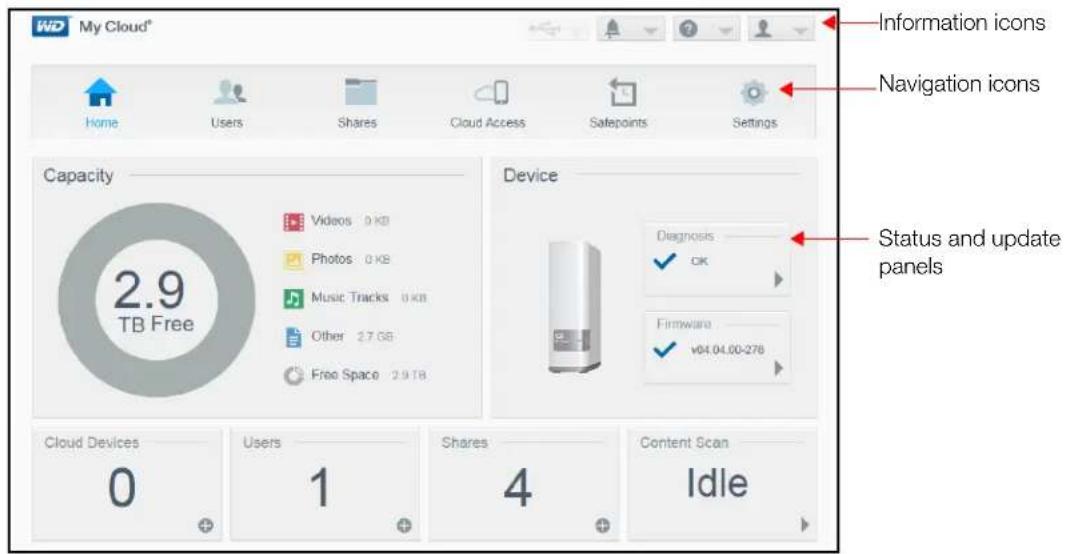The width and height of the screenshot is (1067, 554).
Task: Click the firmware version v04.04.00-278
Action: coord(727,350)
